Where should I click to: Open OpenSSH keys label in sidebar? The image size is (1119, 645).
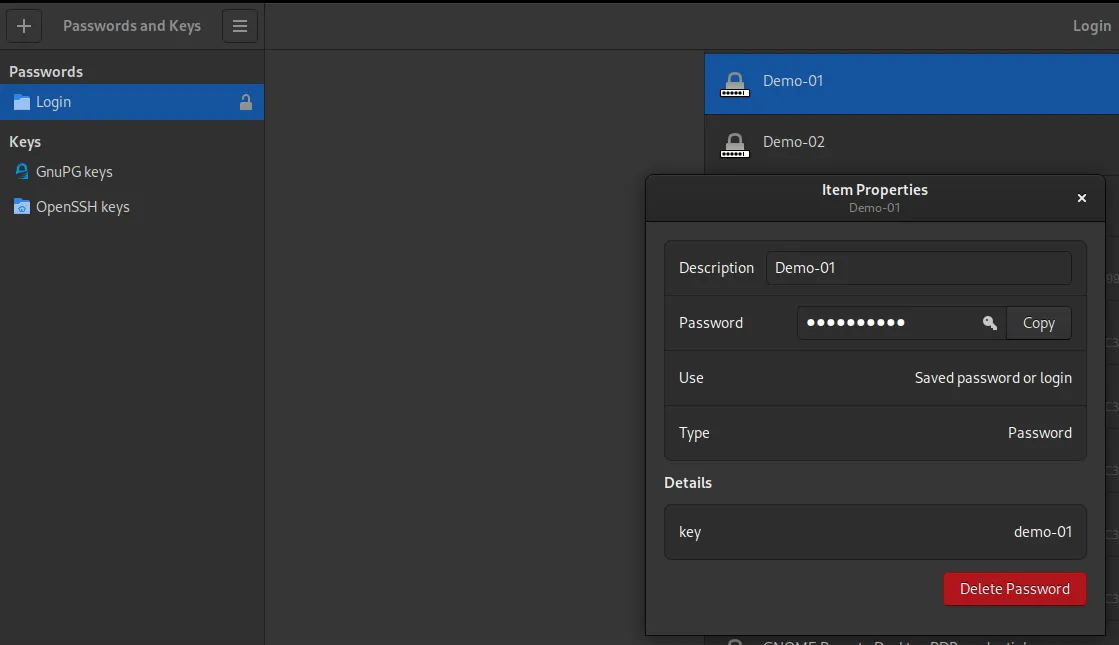click(83, 207)
